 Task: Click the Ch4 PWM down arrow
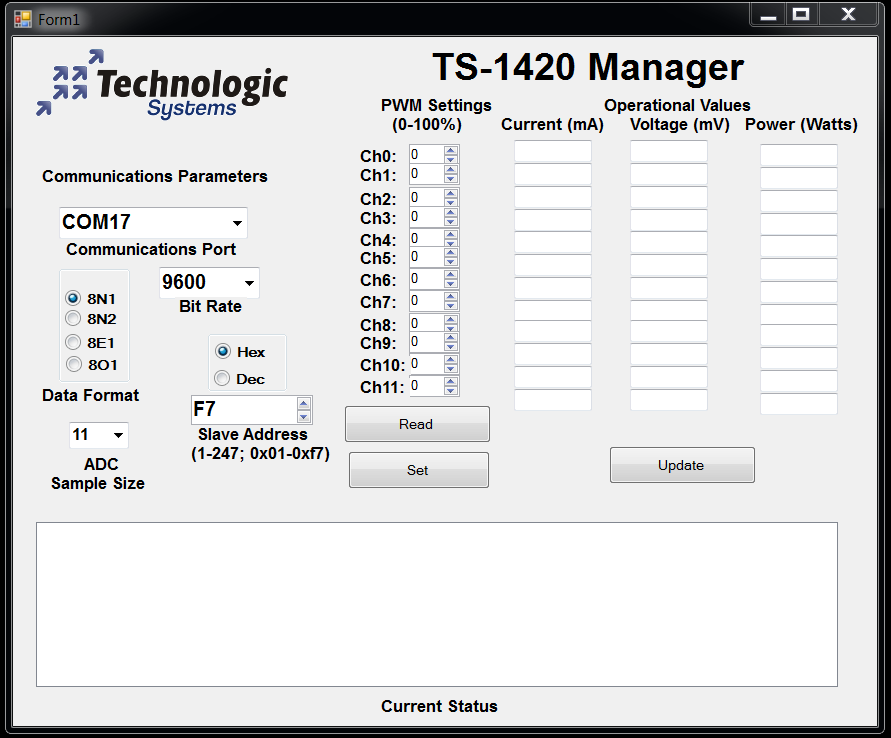click(x=451, y=243)
